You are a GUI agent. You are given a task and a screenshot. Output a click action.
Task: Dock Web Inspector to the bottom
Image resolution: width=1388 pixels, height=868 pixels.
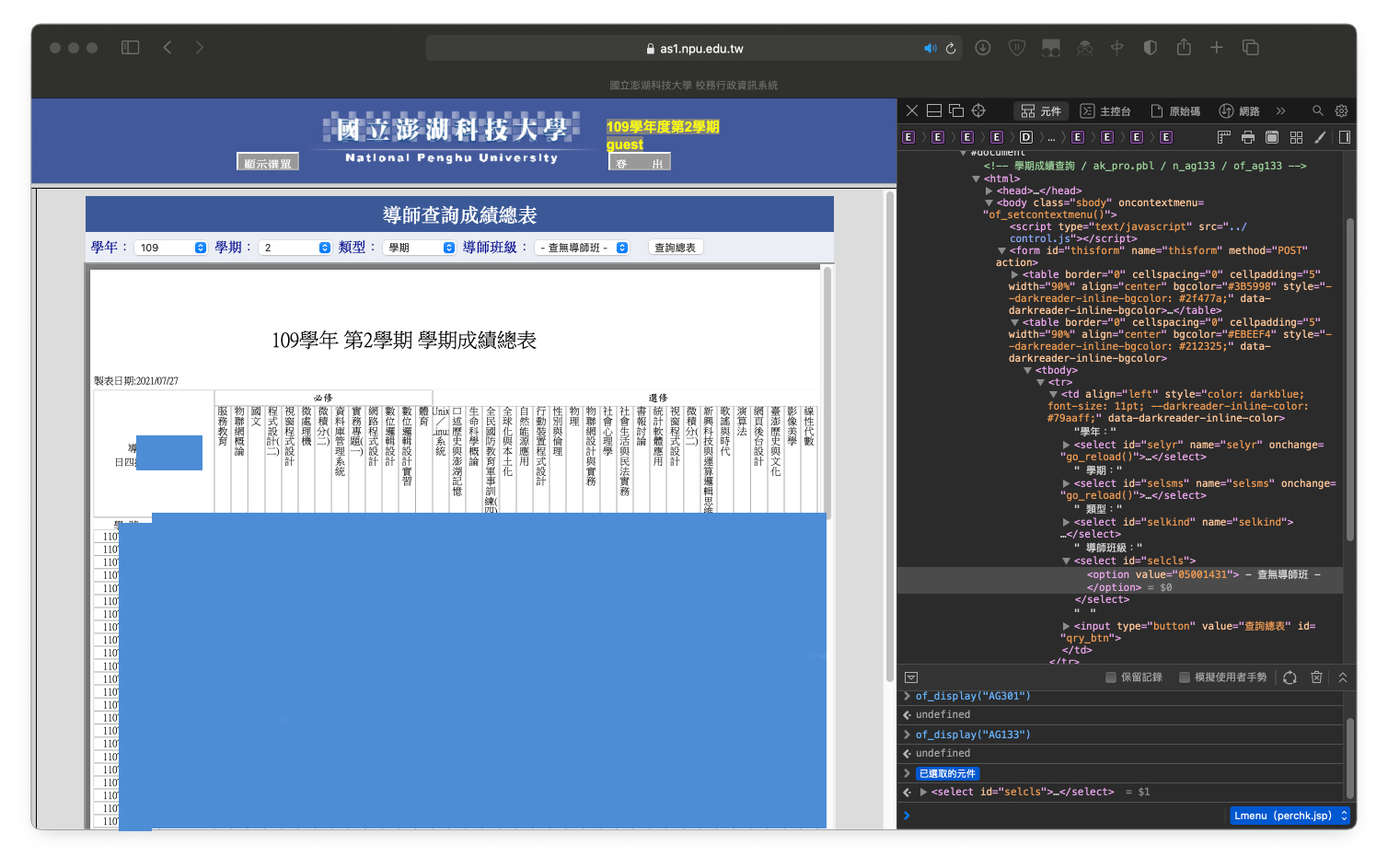click(934, 110)
